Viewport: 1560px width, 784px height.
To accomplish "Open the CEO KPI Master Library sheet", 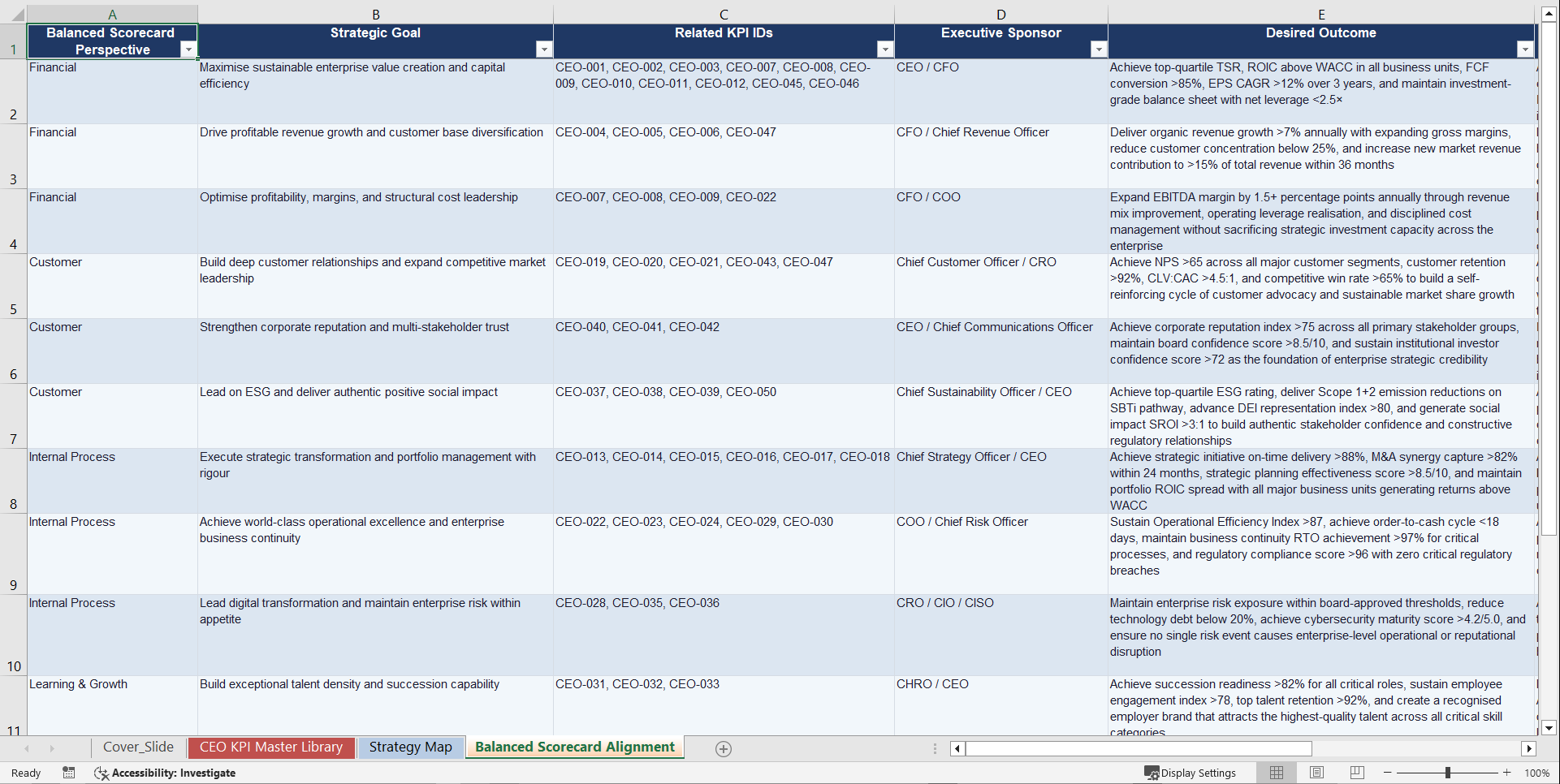I will (x=271, y=747).
